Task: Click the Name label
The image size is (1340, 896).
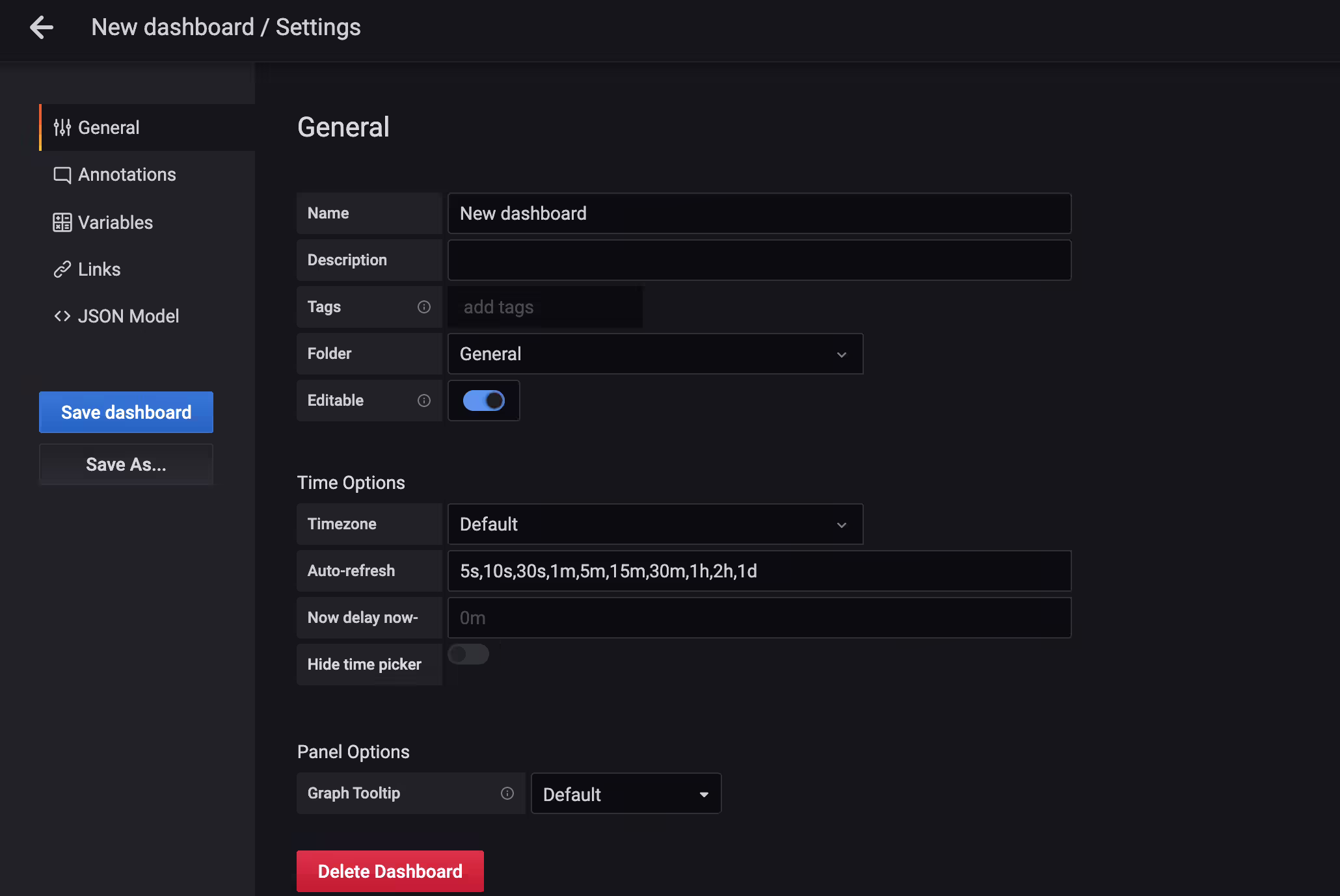Action: 328,213
